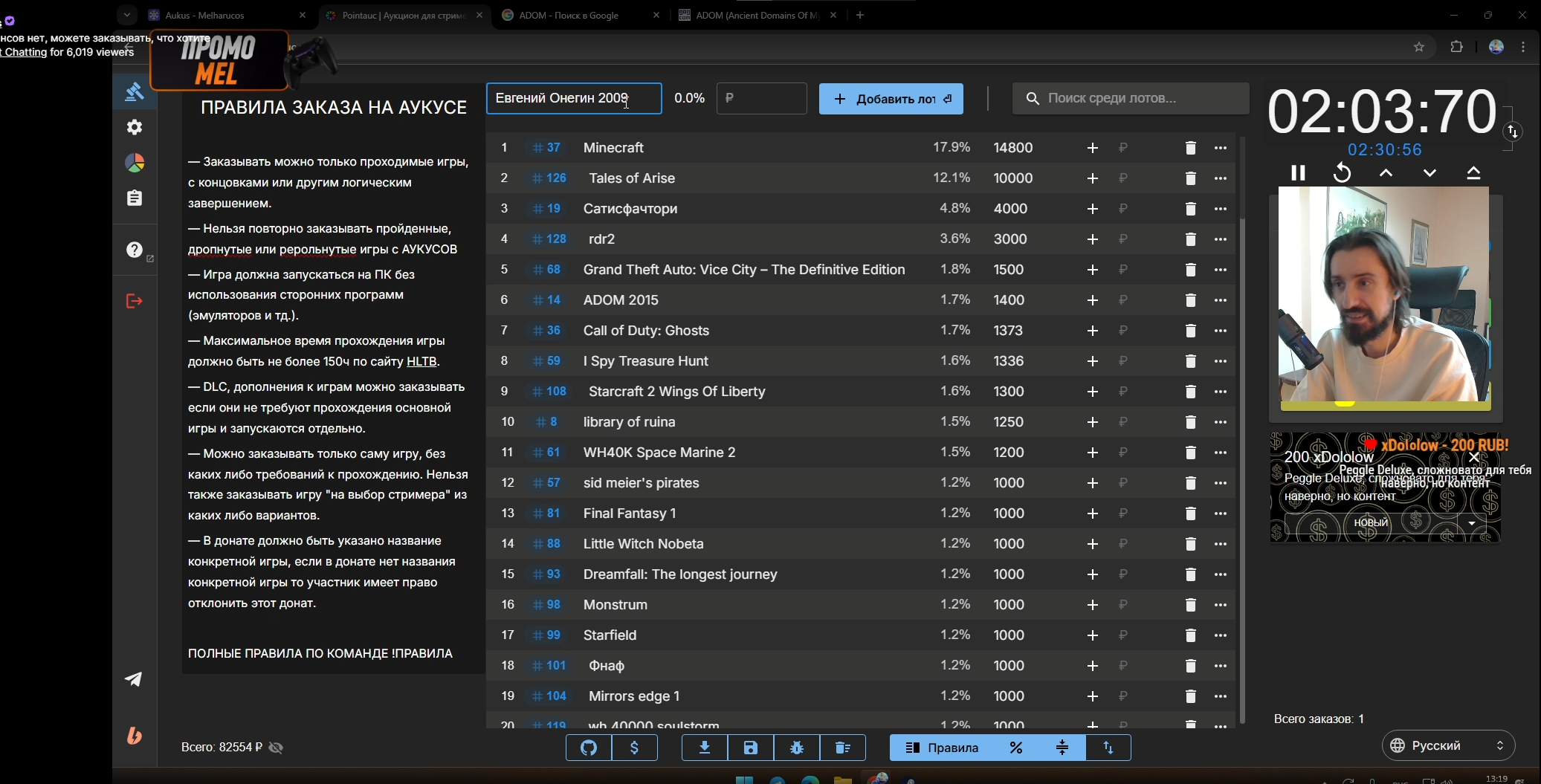The height and width of the screenshot is (784, 1541).
Task: Click the lot name input field
Action: click(x=574, y=99)
